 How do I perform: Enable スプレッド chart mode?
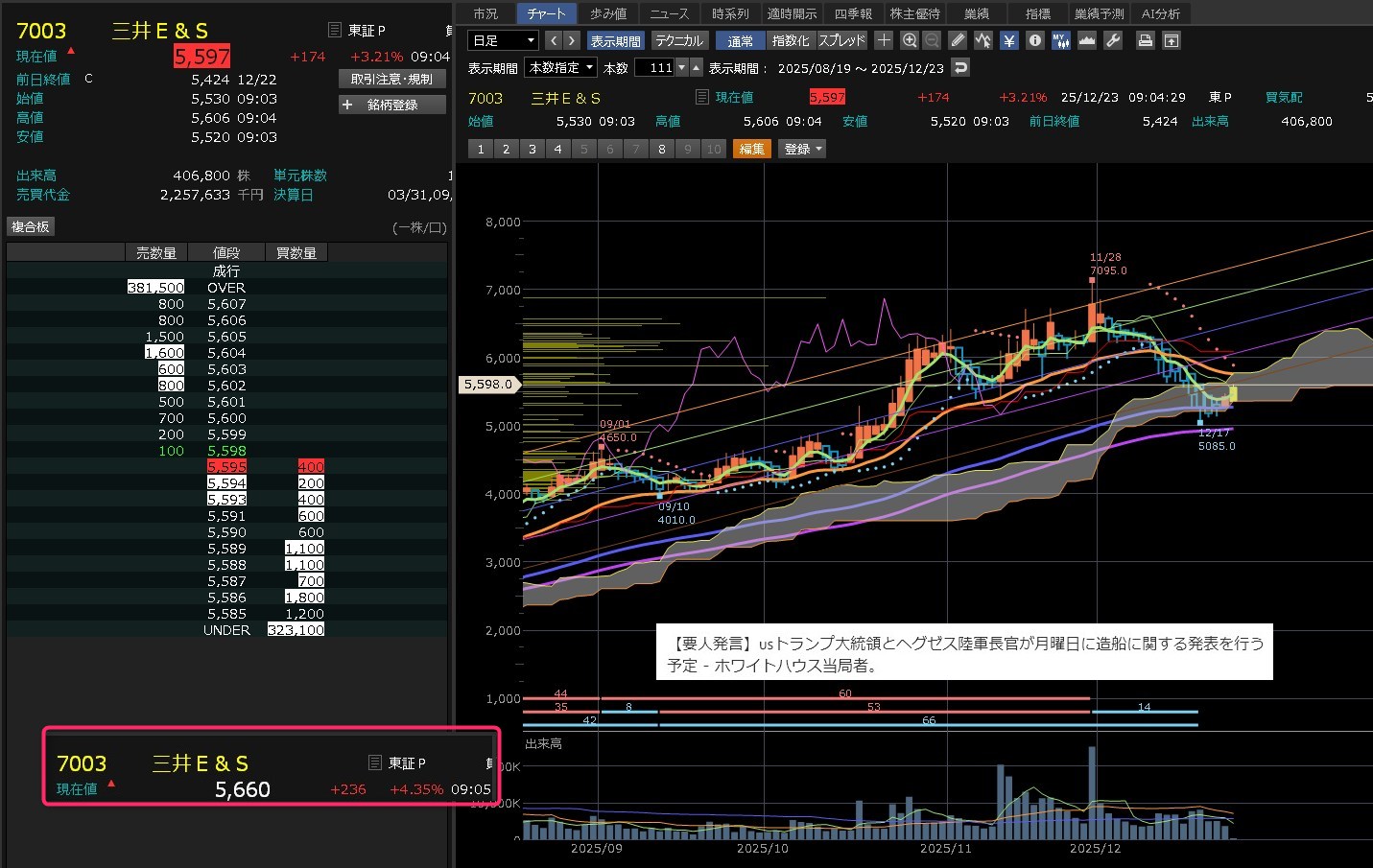(841, 40)
